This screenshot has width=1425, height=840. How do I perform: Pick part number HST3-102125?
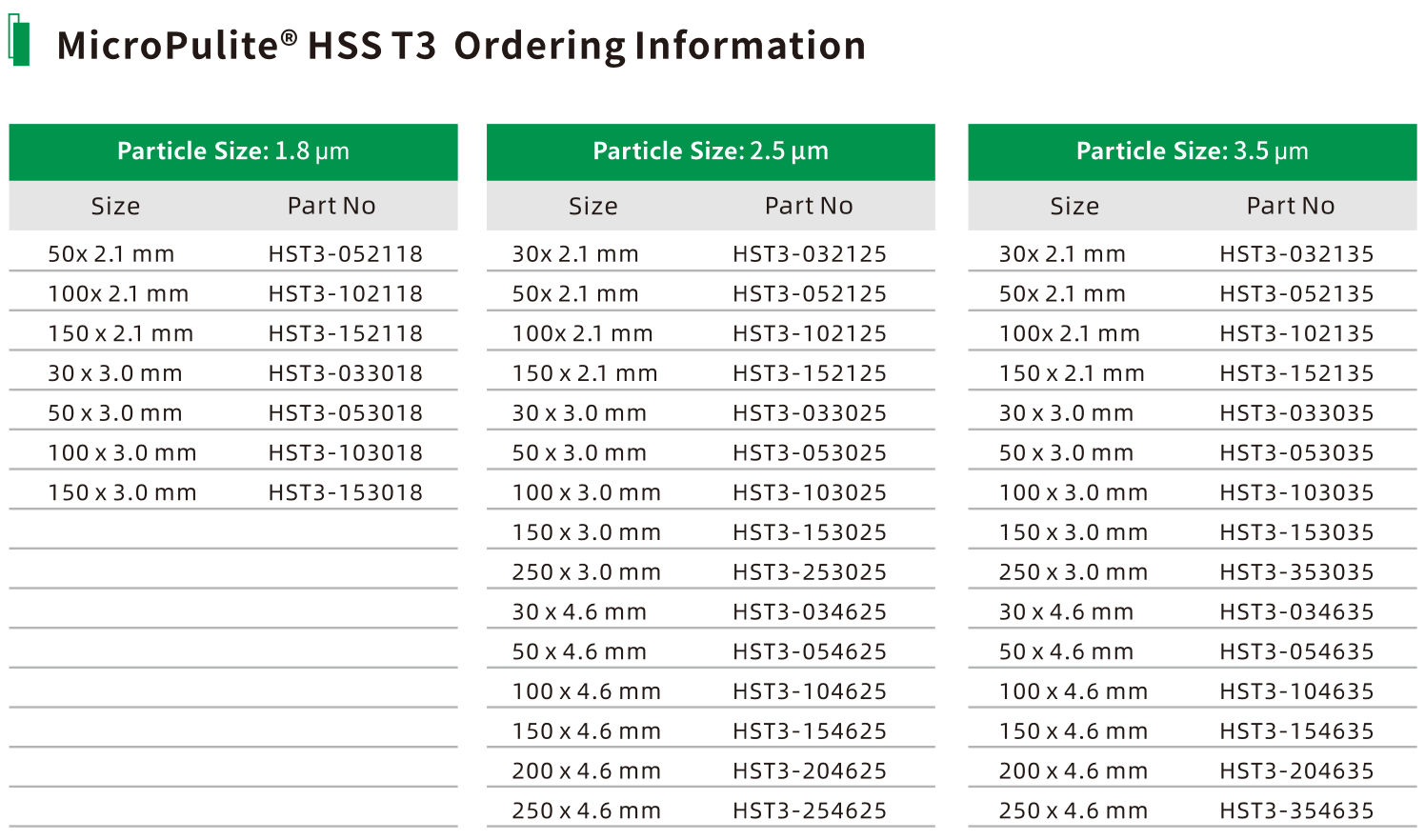click(x=810, y=334)
